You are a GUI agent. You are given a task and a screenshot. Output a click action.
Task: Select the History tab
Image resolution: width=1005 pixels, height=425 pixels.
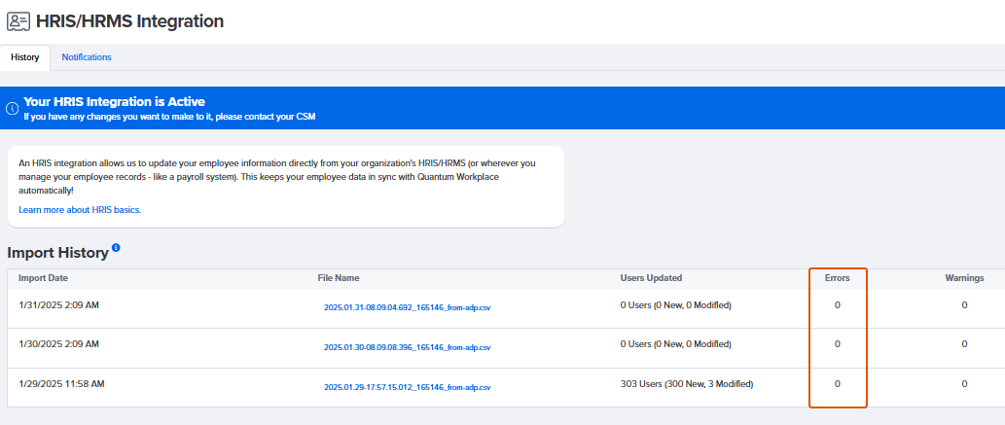(25, 57)
